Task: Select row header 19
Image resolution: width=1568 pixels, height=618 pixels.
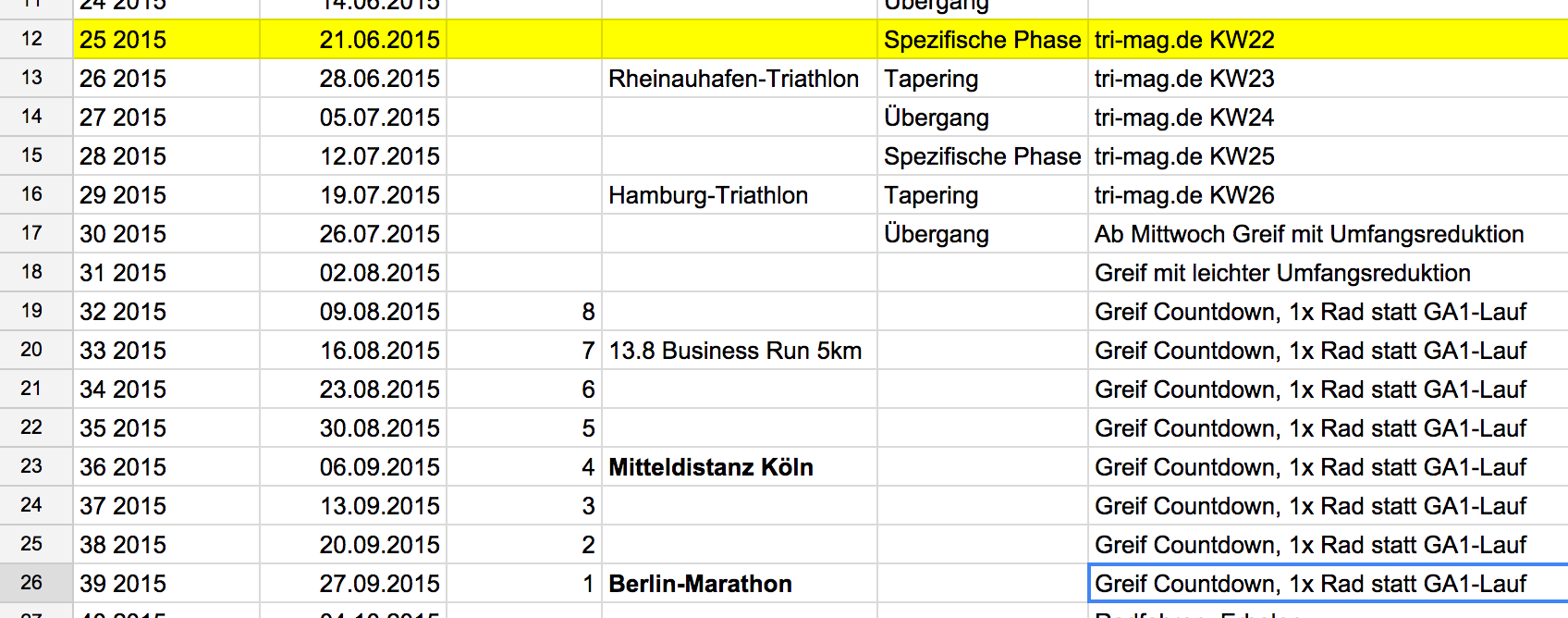Action: point(32,311)
